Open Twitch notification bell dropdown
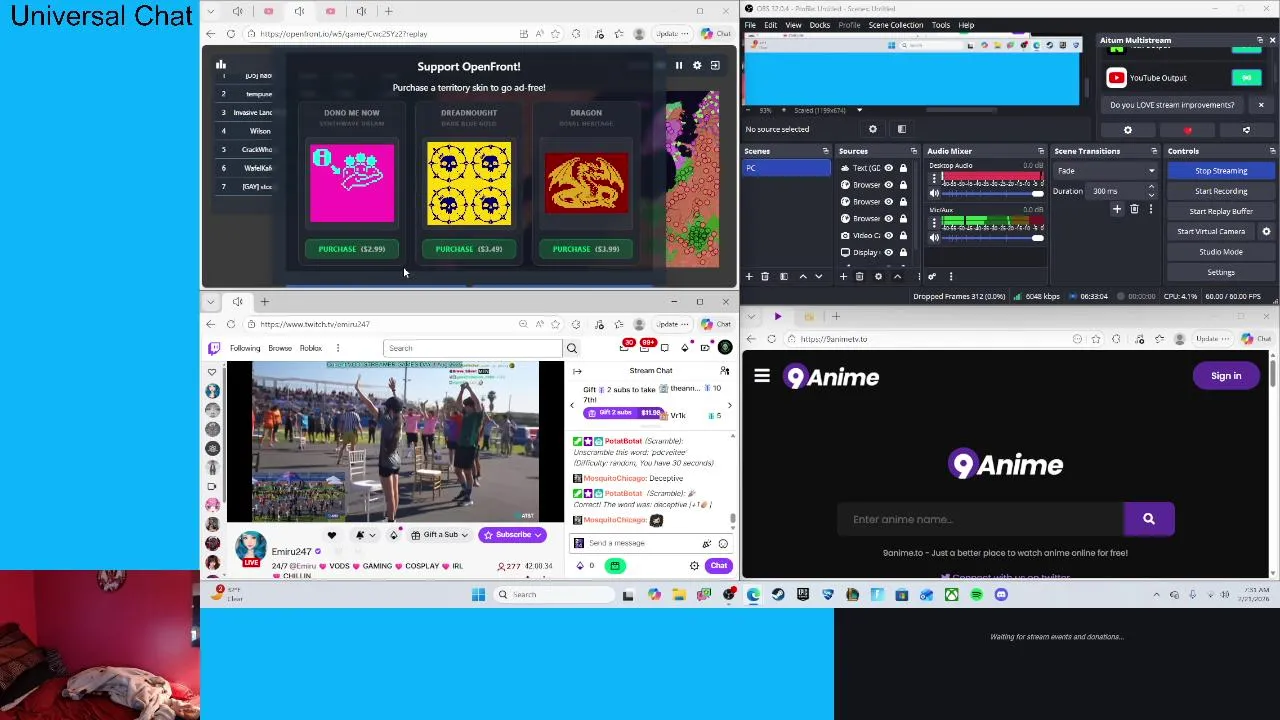The image size is (1280, 720). click(x=365, y=535)
